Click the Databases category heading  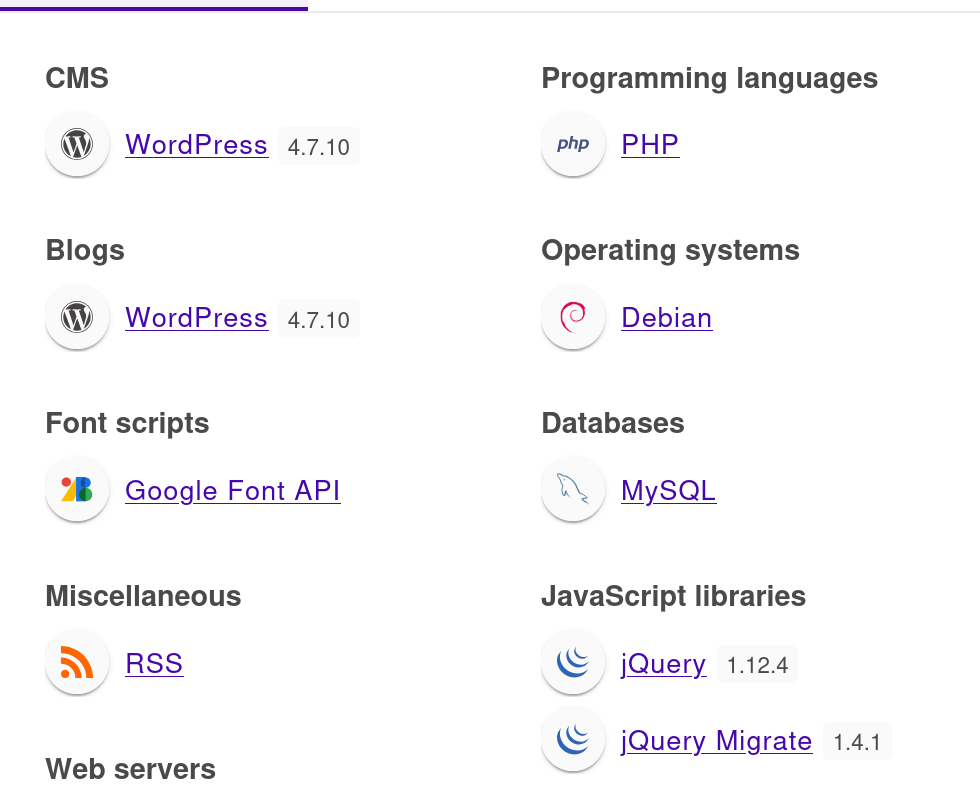pyautogui.click(x=613, y=424)
